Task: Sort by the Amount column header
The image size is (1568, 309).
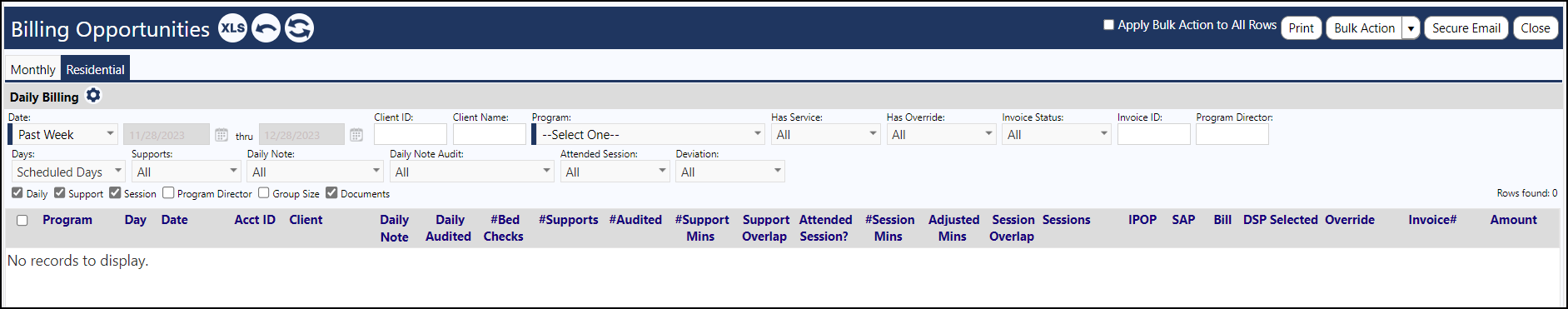Action: click(1514, 220)
